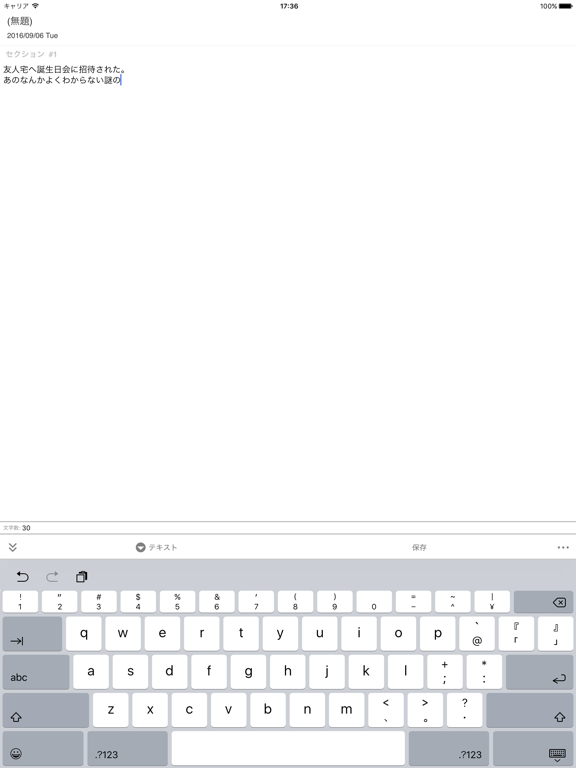Collapse keyboard using double-chevron icon

click(13, 547)
